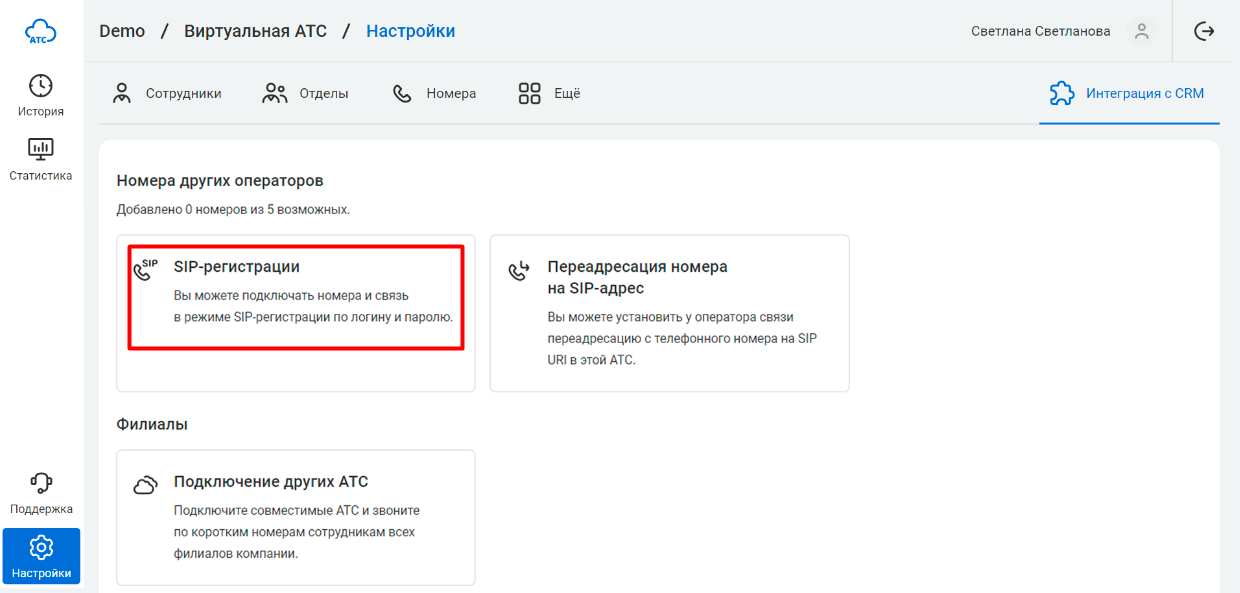
Task: Open Поддержка headset icon
Action: click(x=41, y=484)
